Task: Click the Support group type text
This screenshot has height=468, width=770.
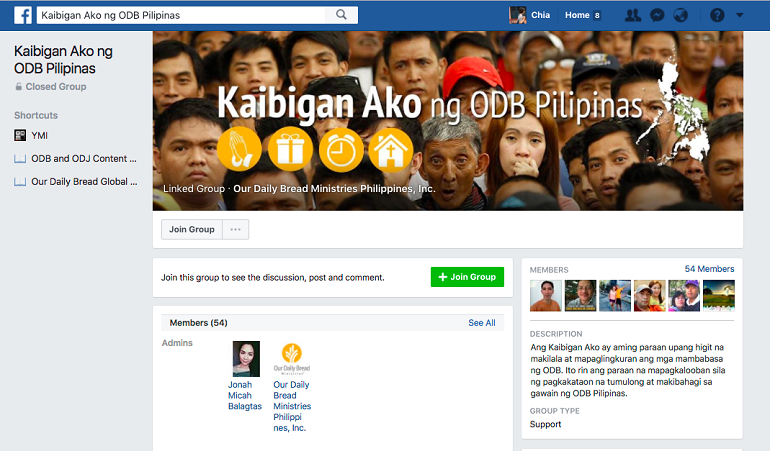Action: [x=545, y=424]
